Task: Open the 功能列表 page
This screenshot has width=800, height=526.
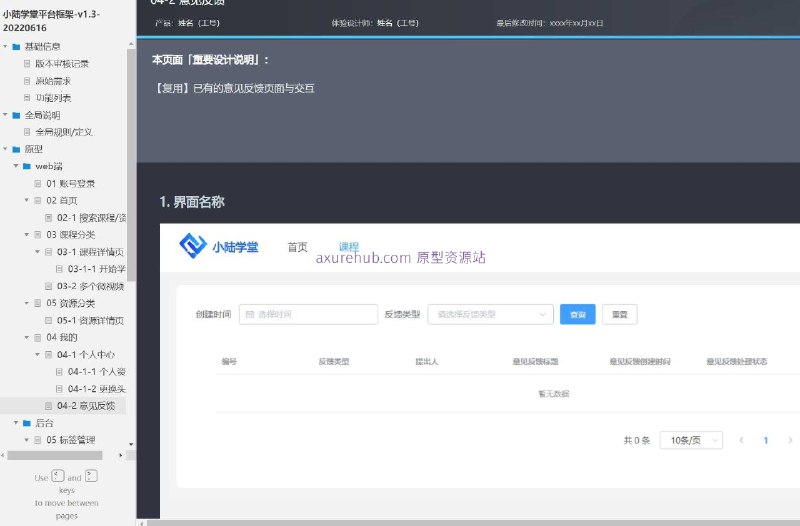Action: click(x=53, y=97)
